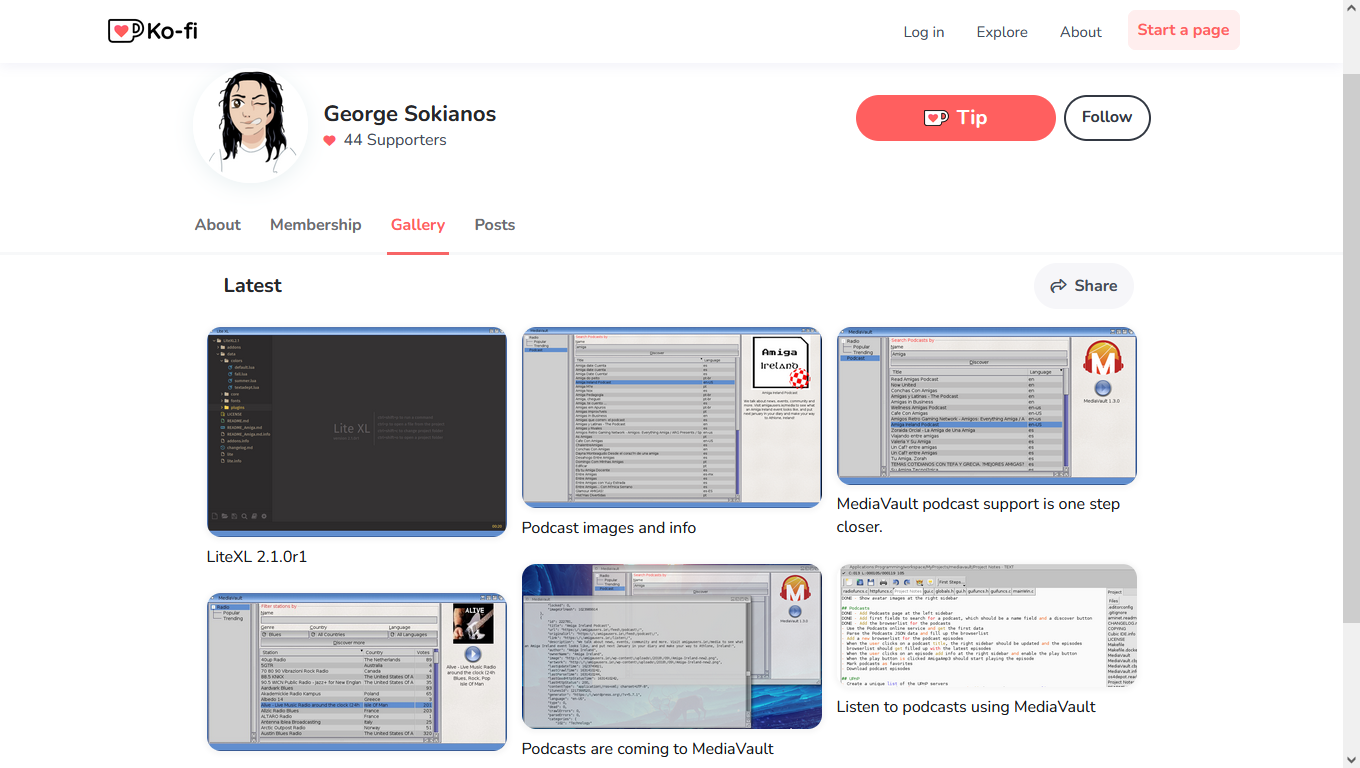Click the Start a page button

pyautogui.click(x=1183, y=30)
